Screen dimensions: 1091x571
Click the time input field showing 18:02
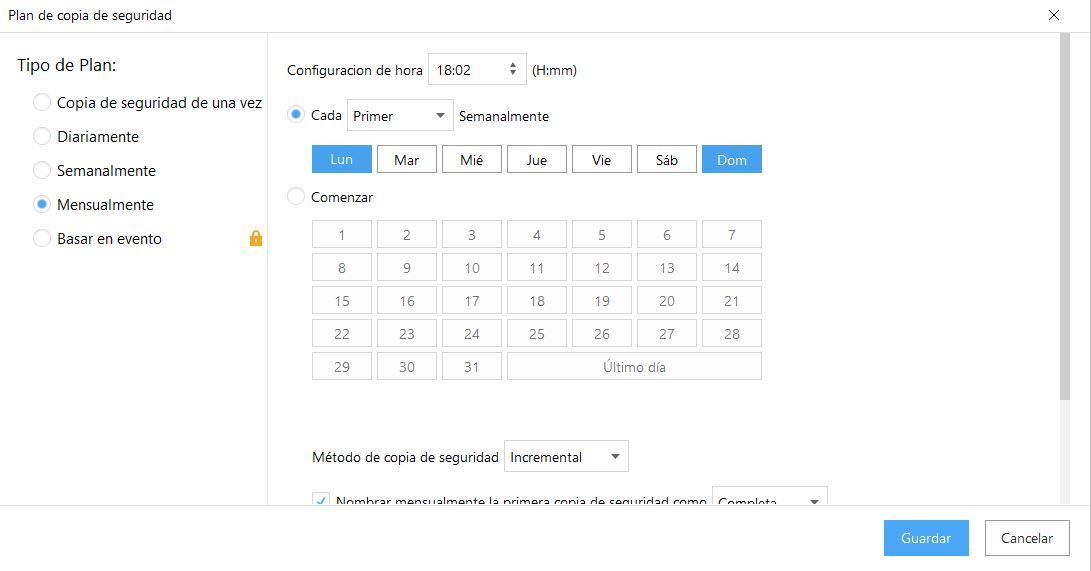click(465, 70)
